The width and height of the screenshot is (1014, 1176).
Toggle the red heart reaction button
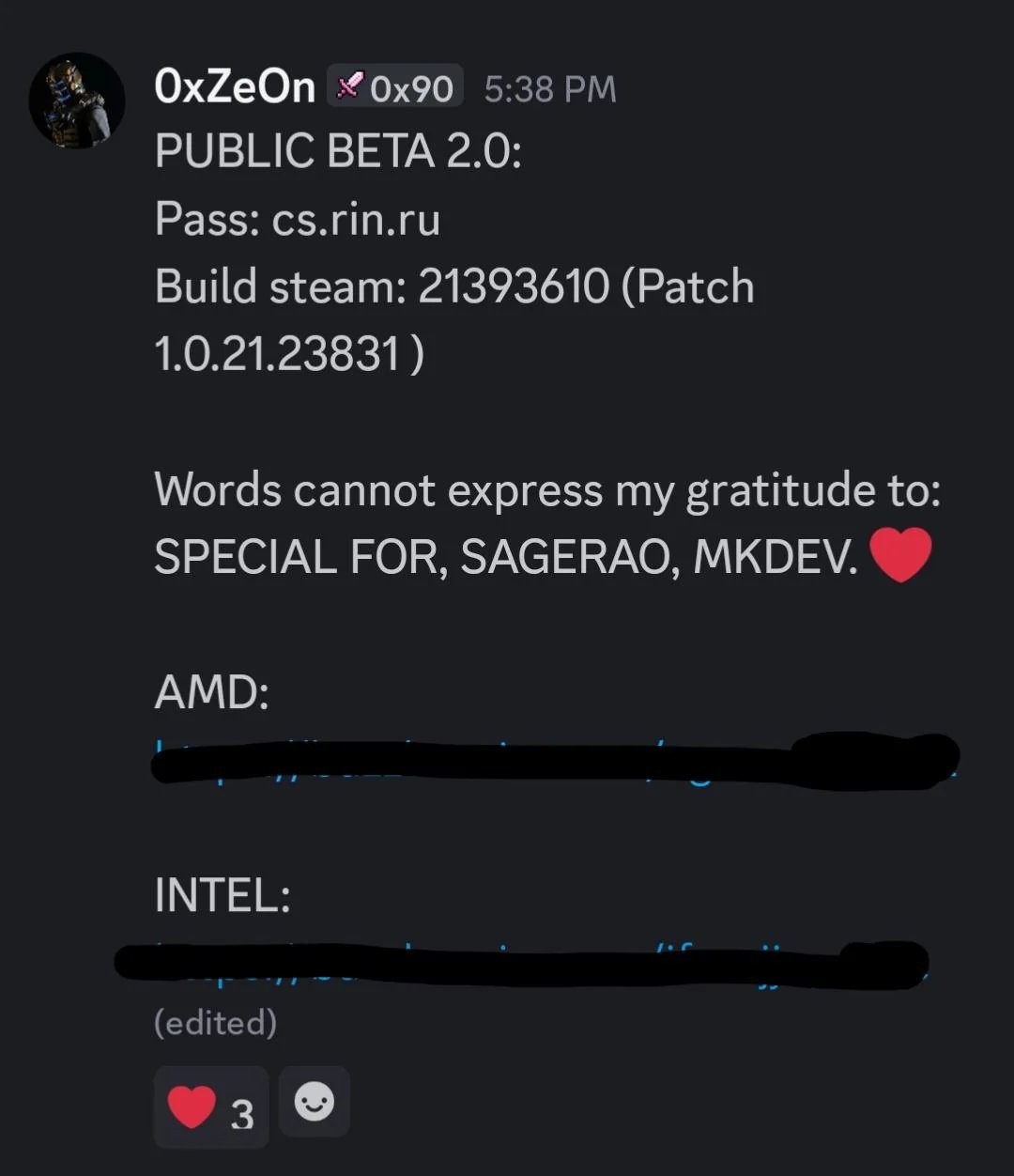[x=210, y=1106]
